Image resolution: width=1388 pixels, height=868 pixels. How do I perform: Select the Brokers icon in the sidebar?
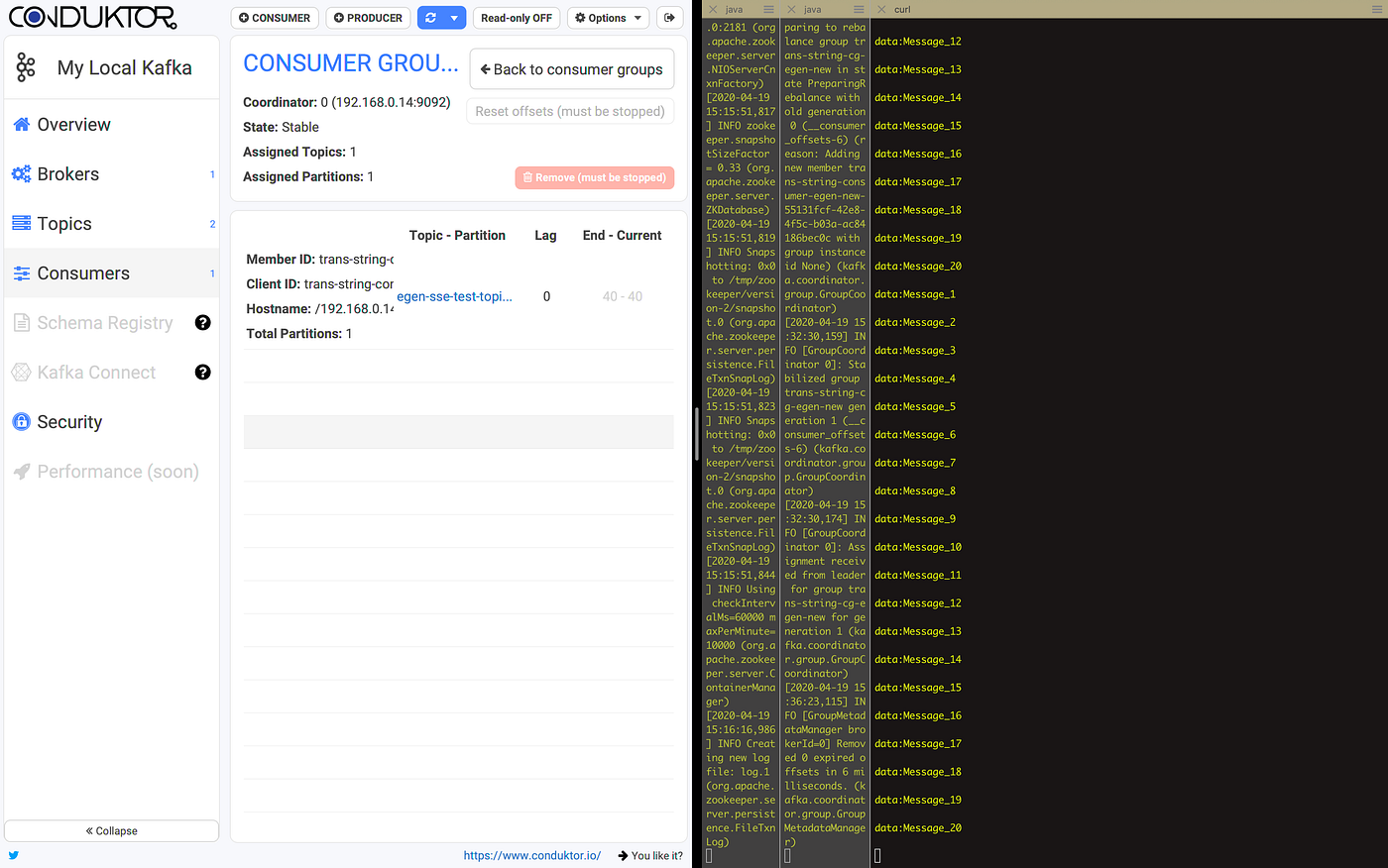tap(20, 173)
